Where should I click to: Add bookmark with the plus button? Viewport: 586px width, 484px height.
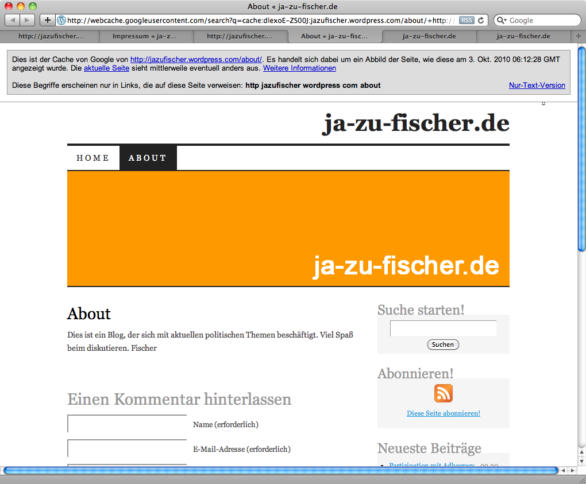[x=47, y=20]
